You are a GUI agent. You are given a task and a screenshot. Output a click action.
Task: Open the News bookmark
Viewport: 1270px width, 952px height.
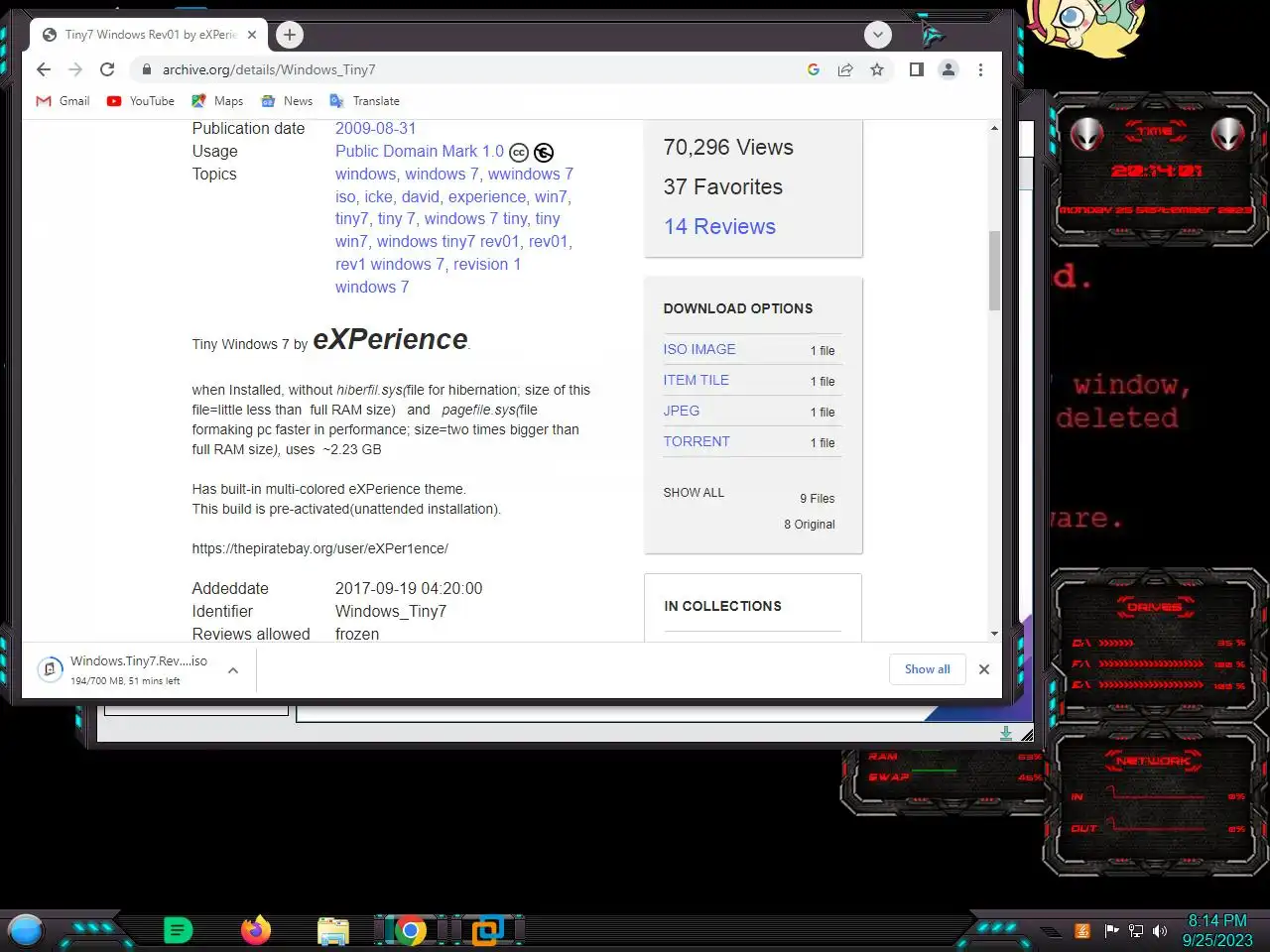287,101
